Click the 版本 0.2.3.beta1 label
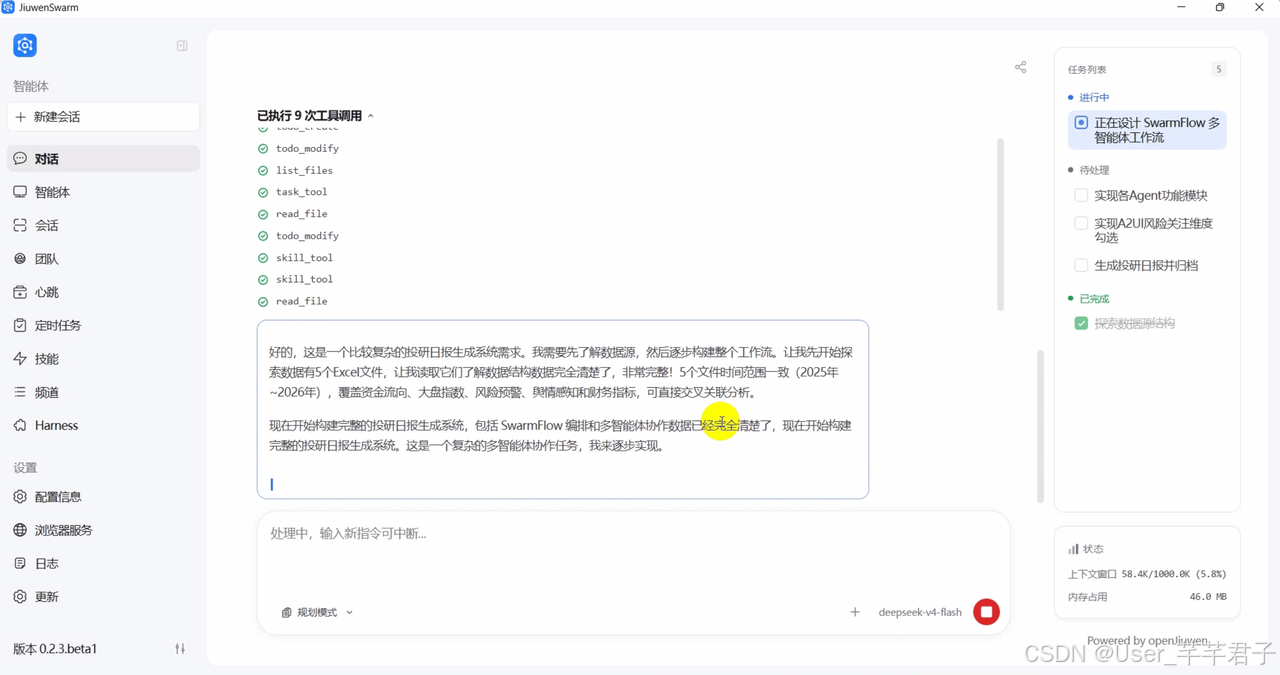Screen dimensions: 1280x675 click(x=55, y=649)
